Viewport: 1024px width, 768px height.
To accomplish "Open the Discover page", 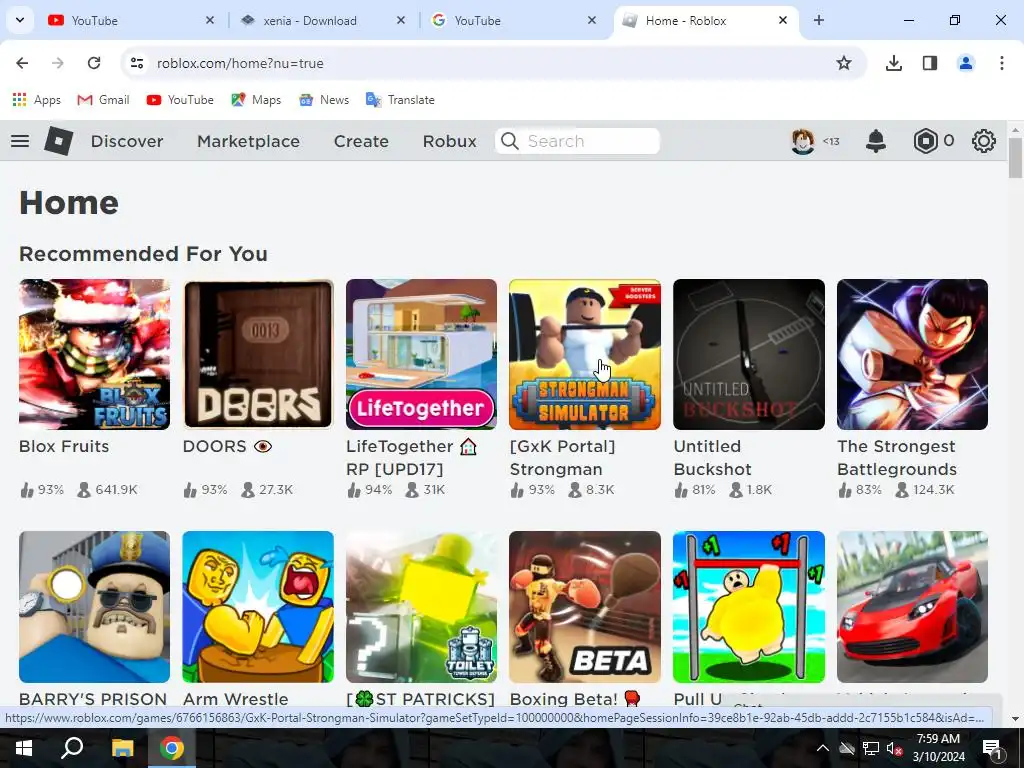I will tap(127, 141).
